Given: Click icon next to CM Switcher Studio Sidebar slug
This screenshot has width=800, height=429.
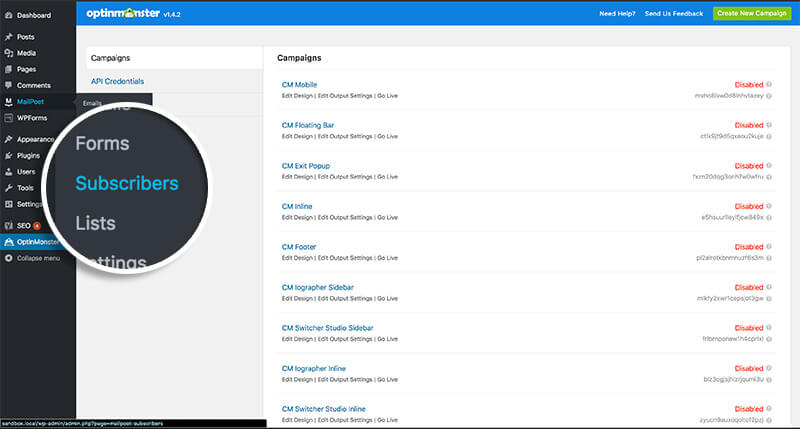Looking at the screenshot, I should (769, 339).
